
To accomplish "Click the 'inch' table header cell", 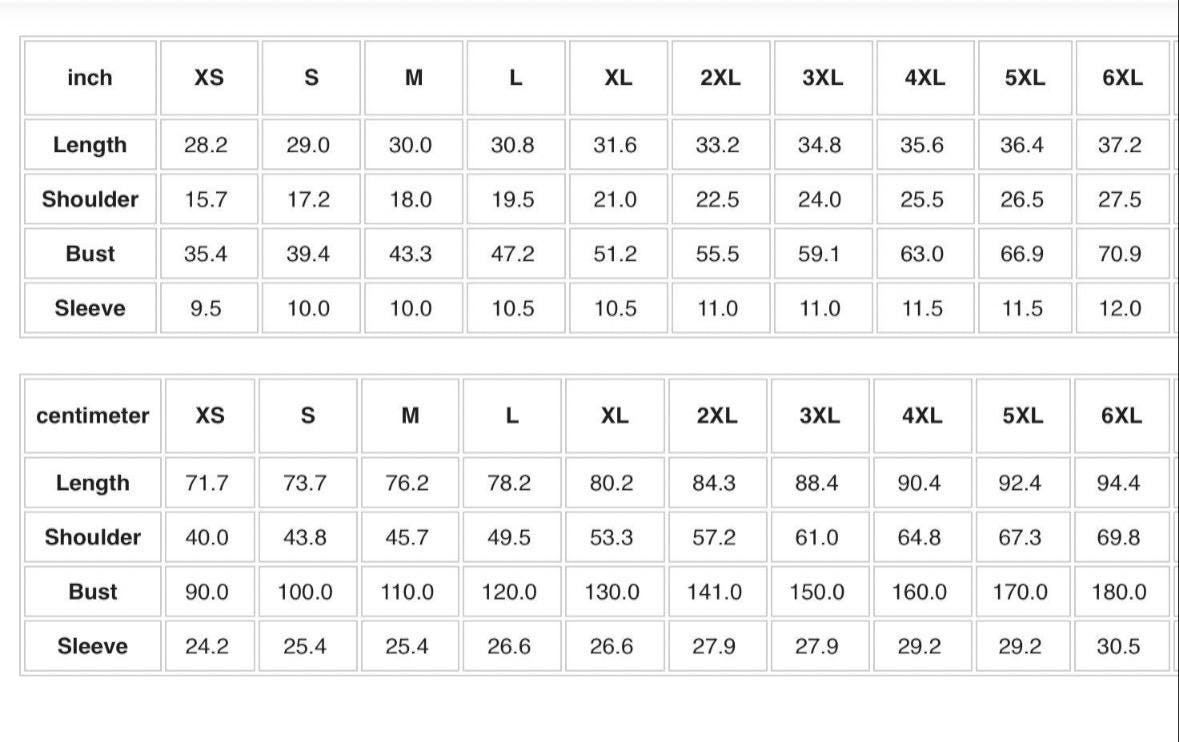I will [x=90, y=77].
